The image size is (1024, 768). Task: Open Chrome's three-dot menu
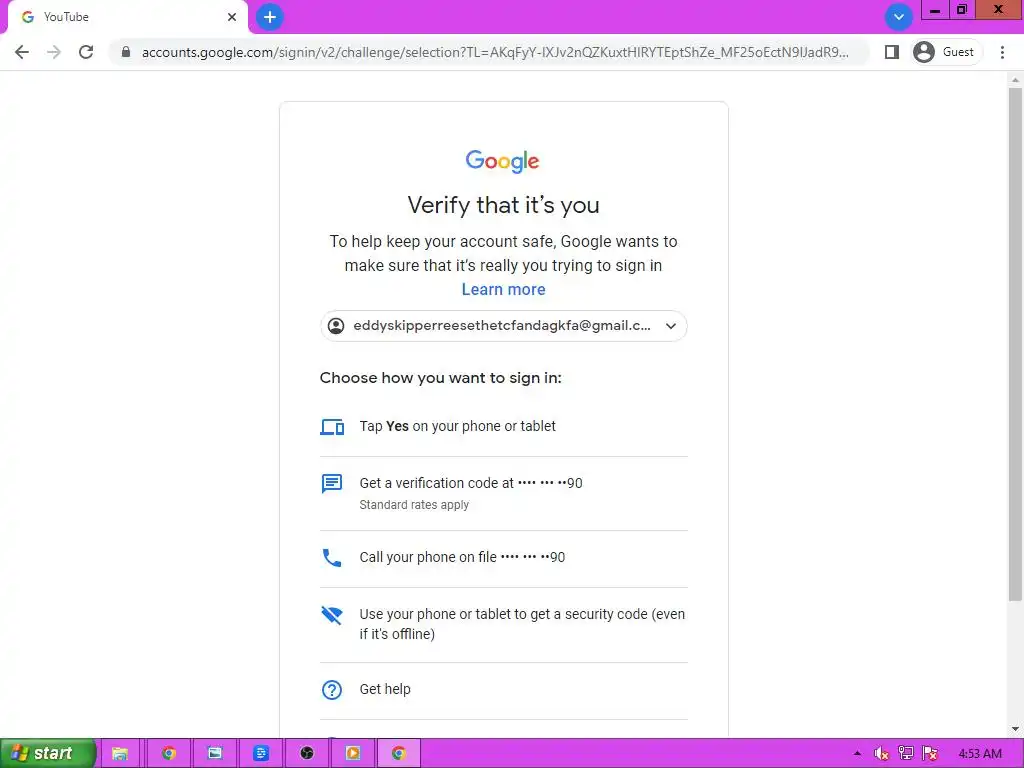pos(1002,52)
